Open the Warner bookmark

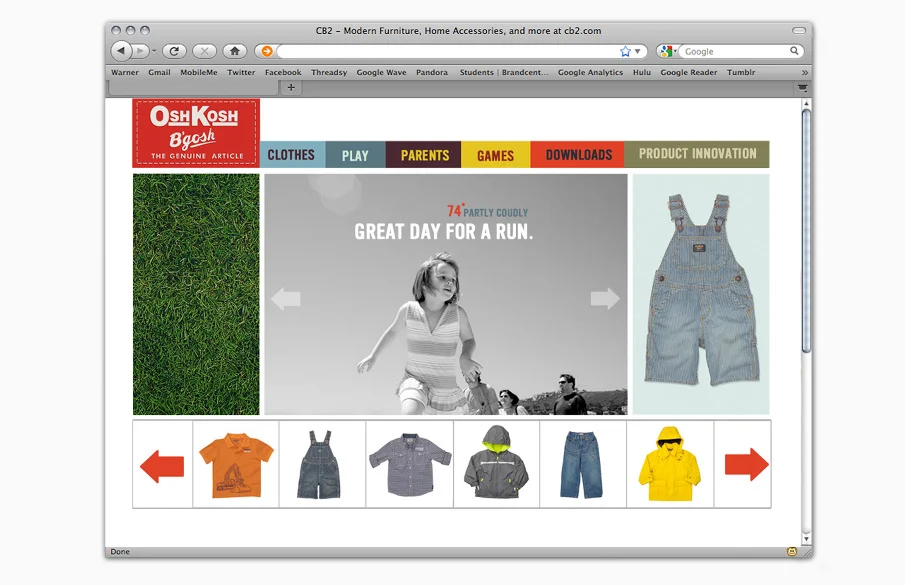[x=125, y=72]
